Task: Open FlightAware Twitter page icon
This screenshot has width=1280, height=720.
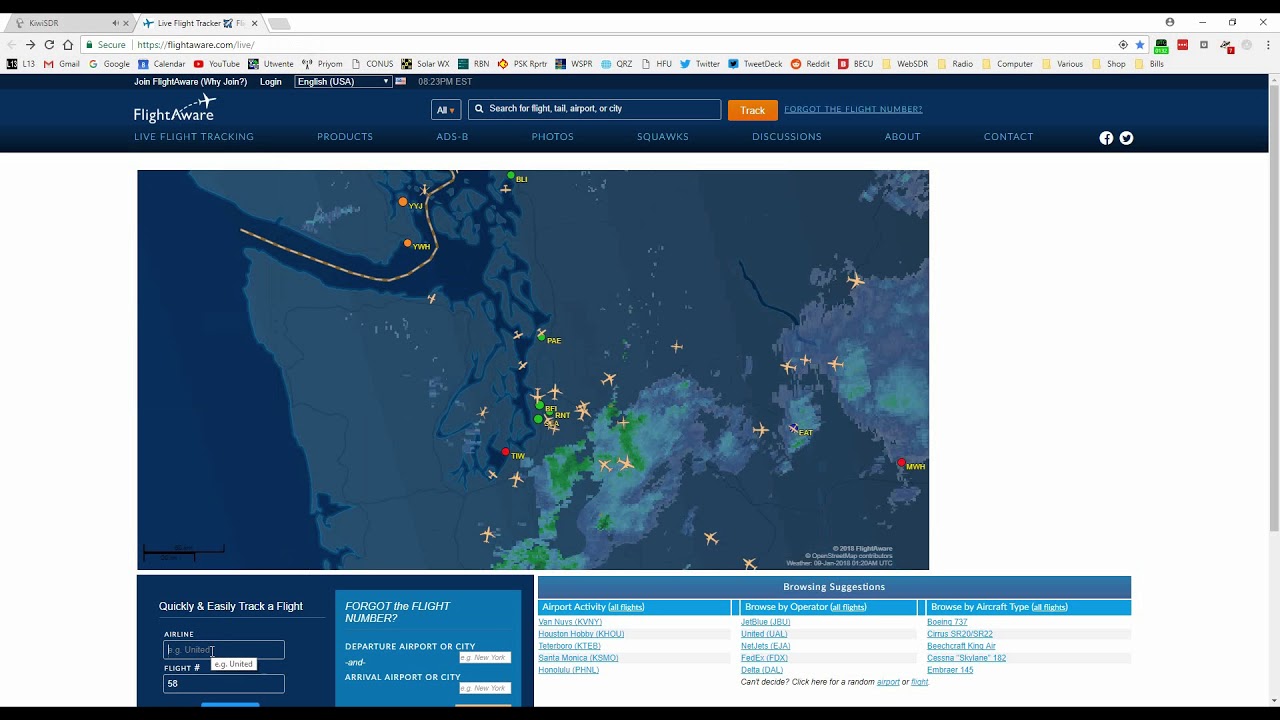Action: point(1126,138)
